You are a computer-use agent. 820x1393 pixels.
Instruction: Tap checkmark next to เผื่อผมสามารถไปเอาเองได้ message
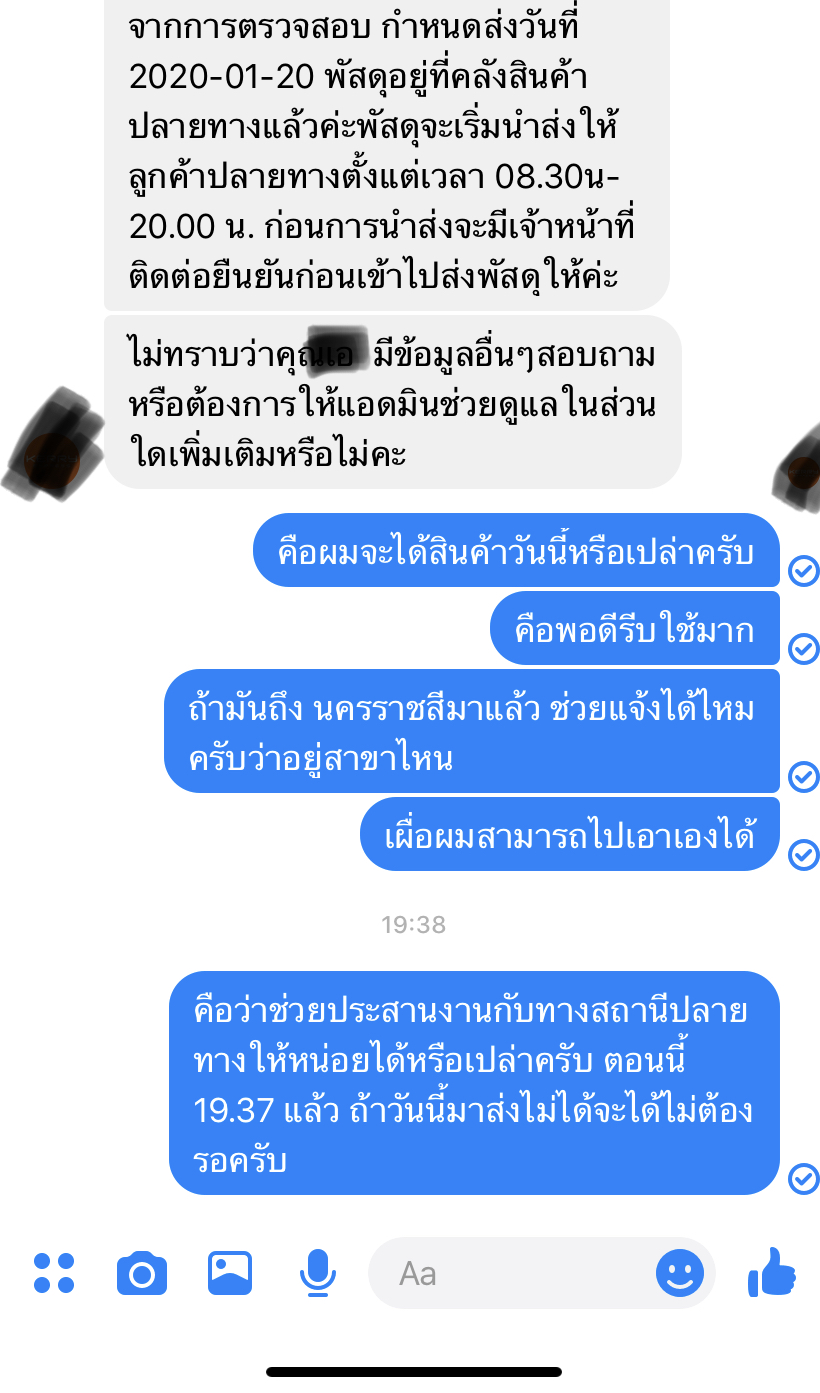point(804,854)
